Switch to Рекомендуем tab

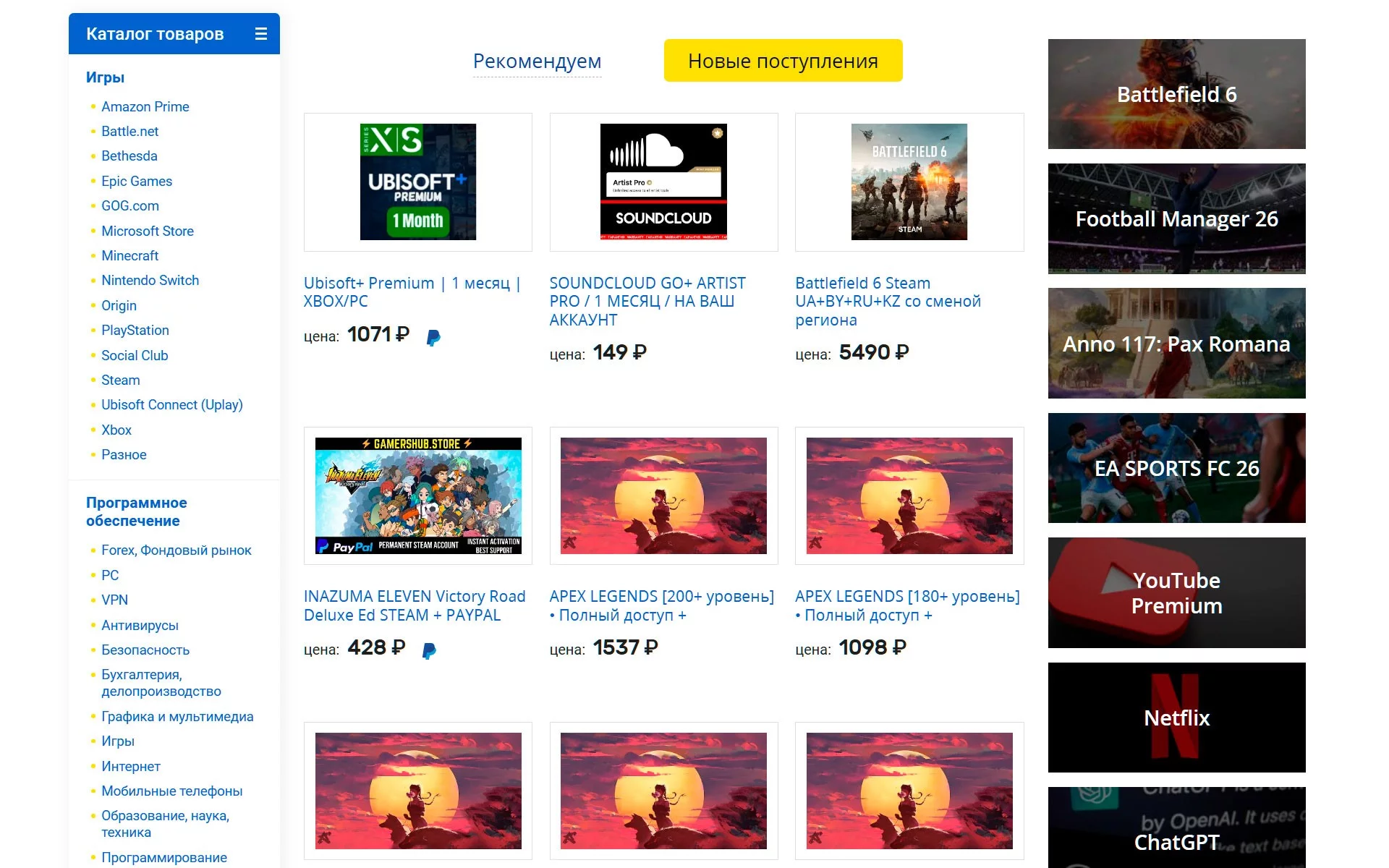tap(537, 61)
